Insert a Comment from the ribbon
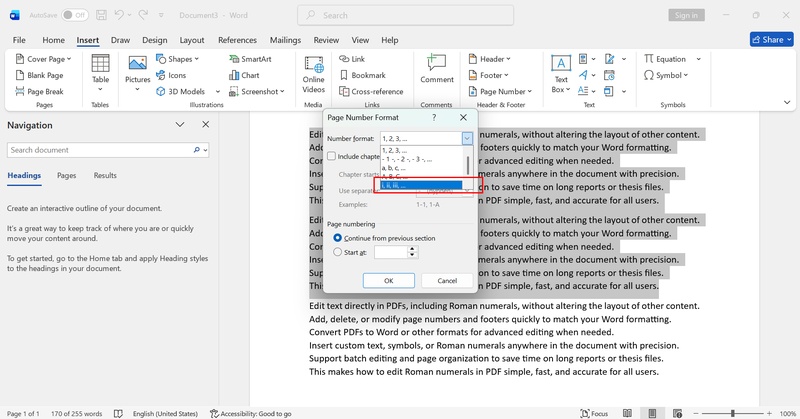Viewport: 800px width, 419px height. pyautogui.click(x=437, y=70)
